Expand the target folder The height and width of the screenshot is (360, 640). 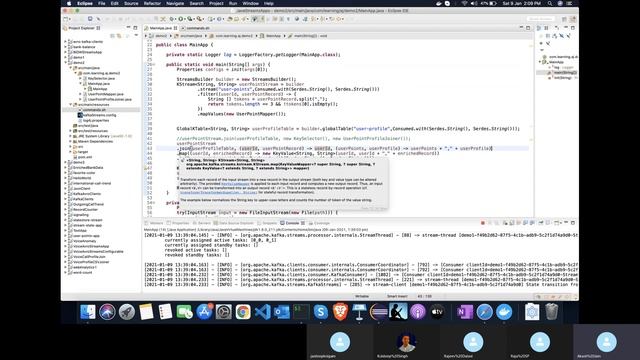pyautogui.click(x=70, y=151)
